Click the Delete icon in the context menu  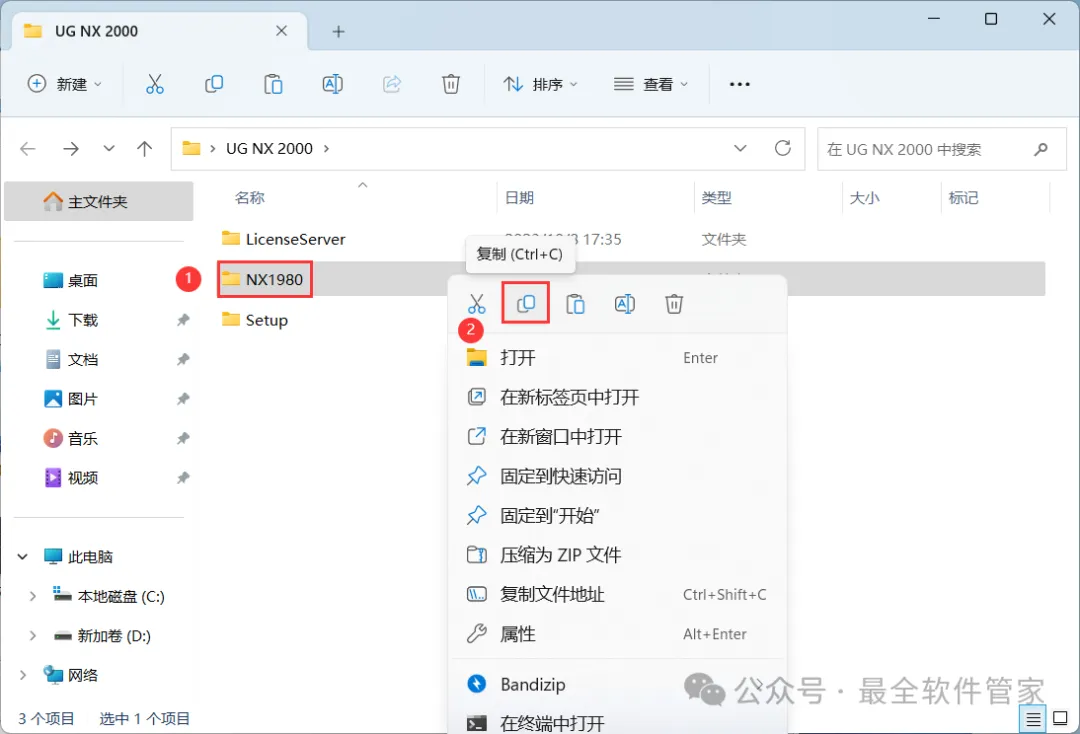[674, 304]
